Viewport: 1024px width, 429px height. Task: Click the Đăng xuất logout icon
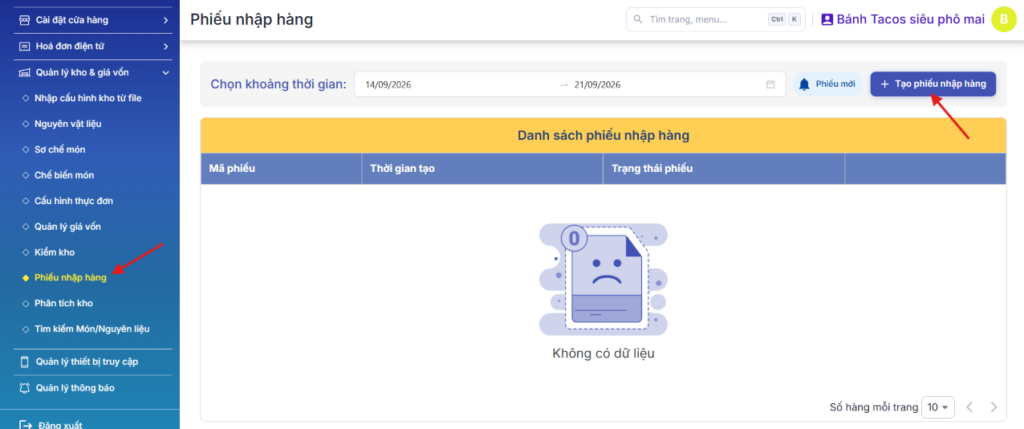pos(25,425)
